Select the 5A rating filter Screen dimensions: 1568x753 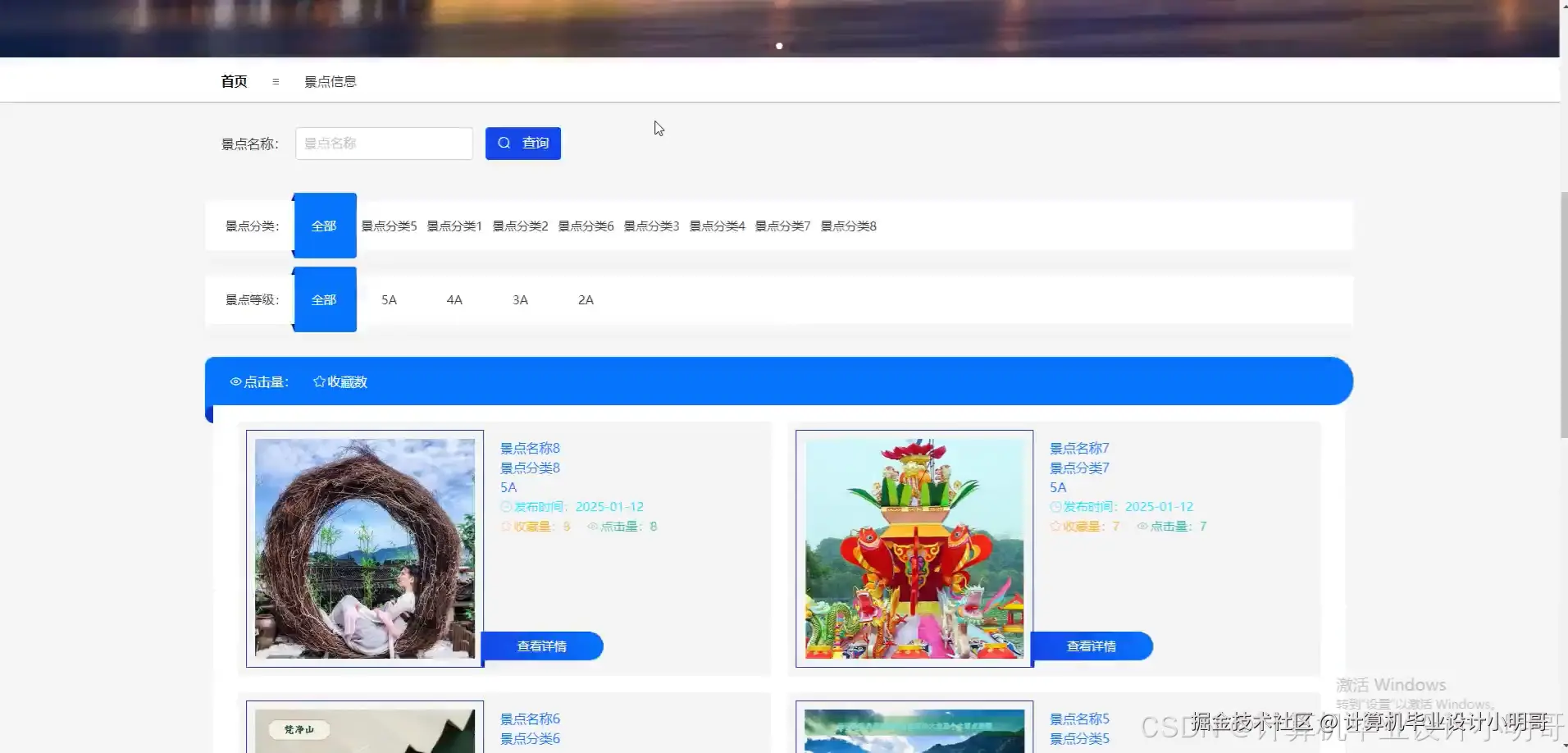coord(389,299)
